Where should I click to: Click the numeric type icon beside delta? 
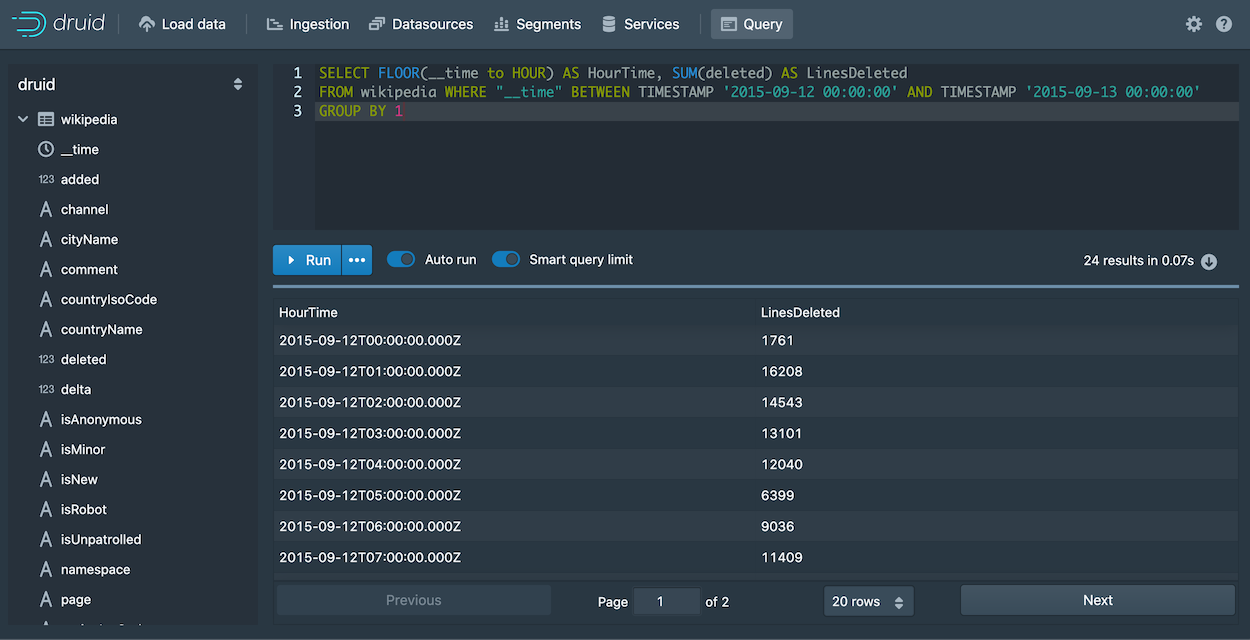pyautogui.click(x=46, y=389)
